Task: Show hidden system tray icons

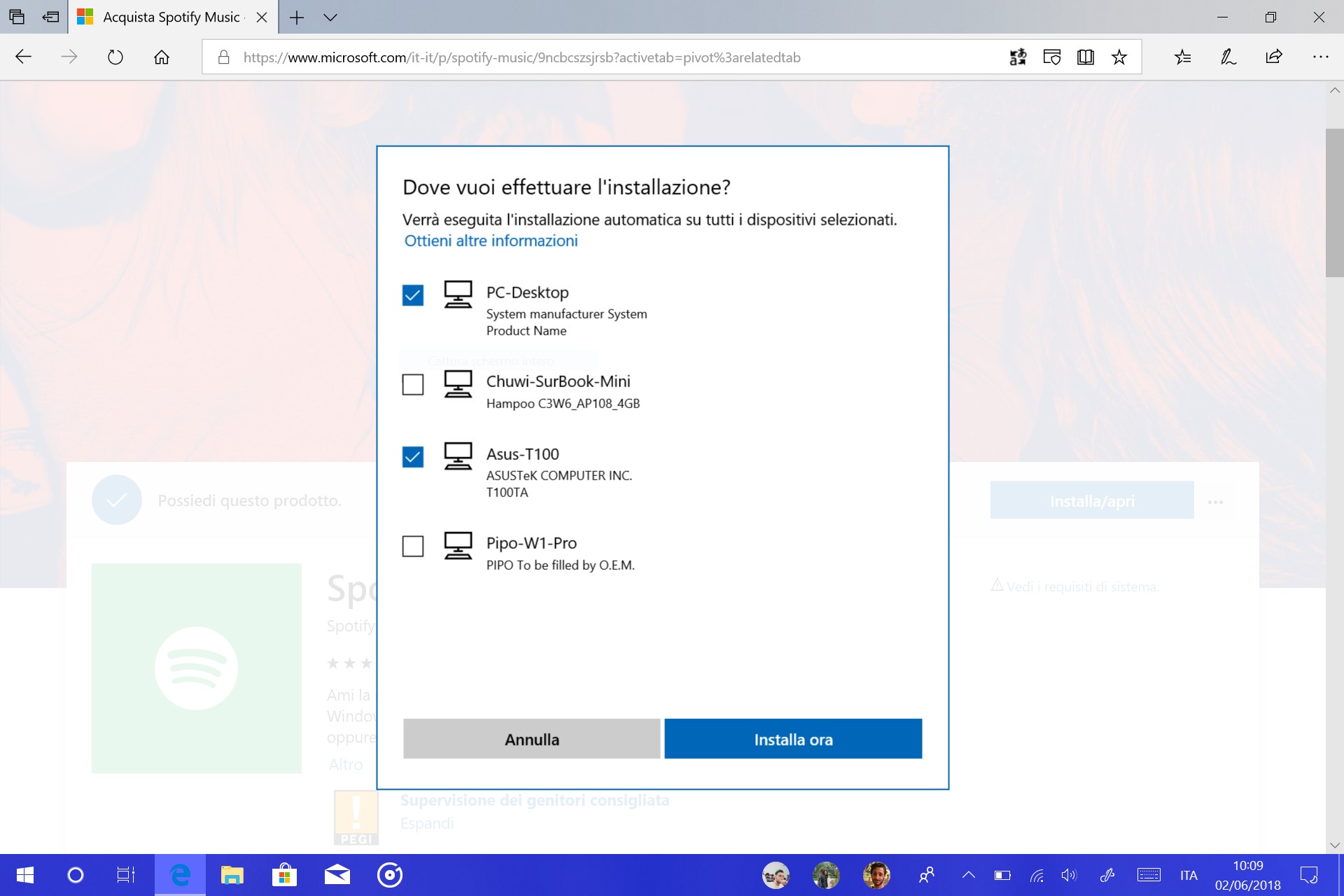Action: point(969,875)
